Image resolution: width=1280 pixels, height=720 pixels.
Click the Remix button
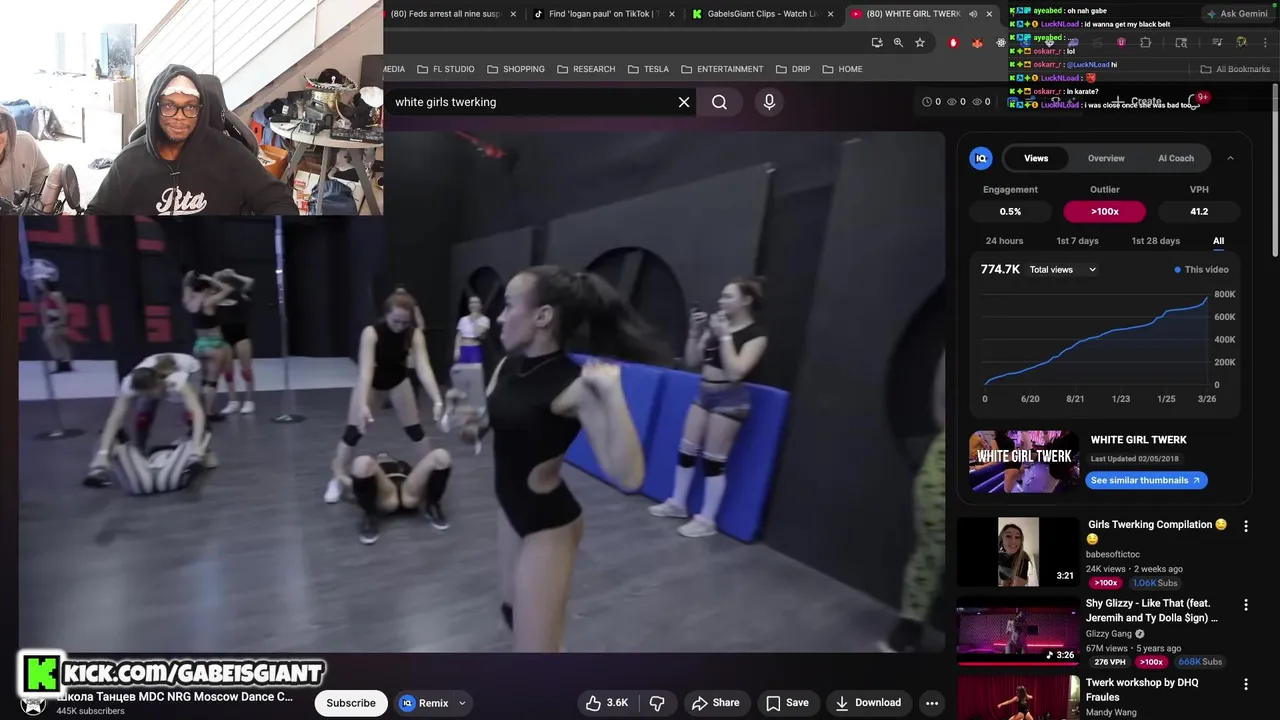coord(424,703)
